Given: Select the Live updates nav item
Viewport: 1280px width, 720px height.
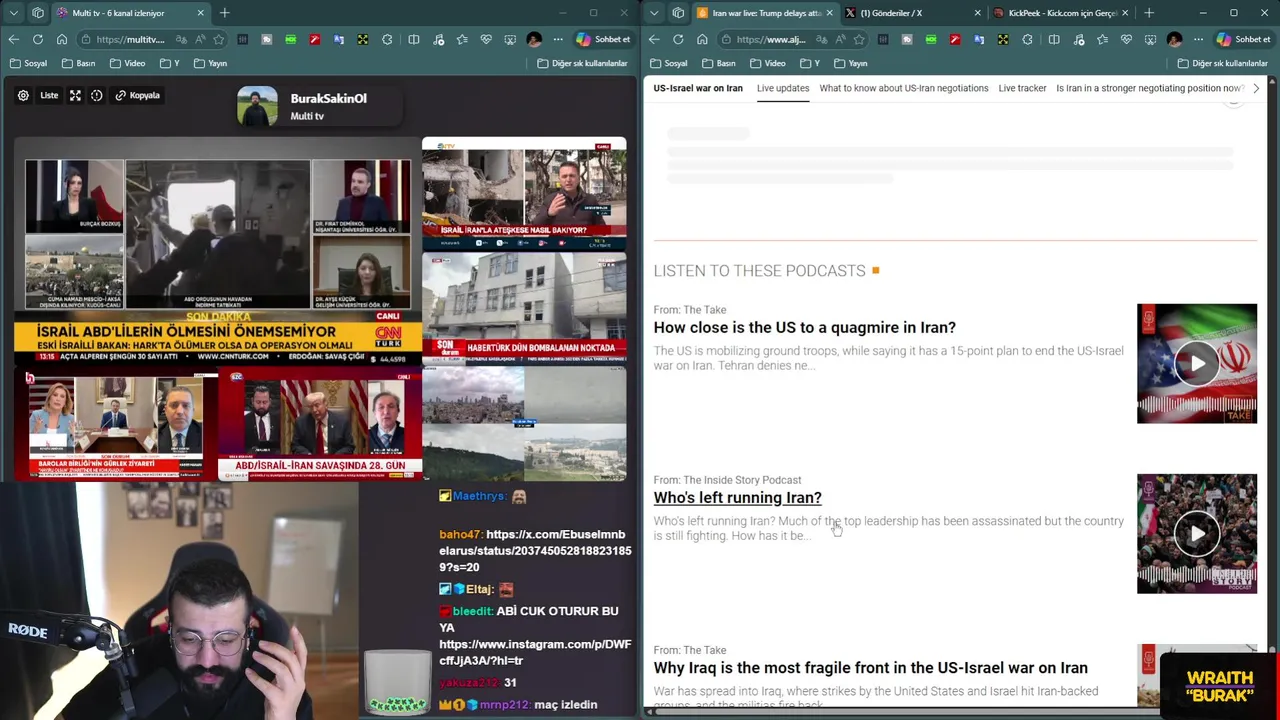Looking at the screenshot, I should click(x=783, y=88).
